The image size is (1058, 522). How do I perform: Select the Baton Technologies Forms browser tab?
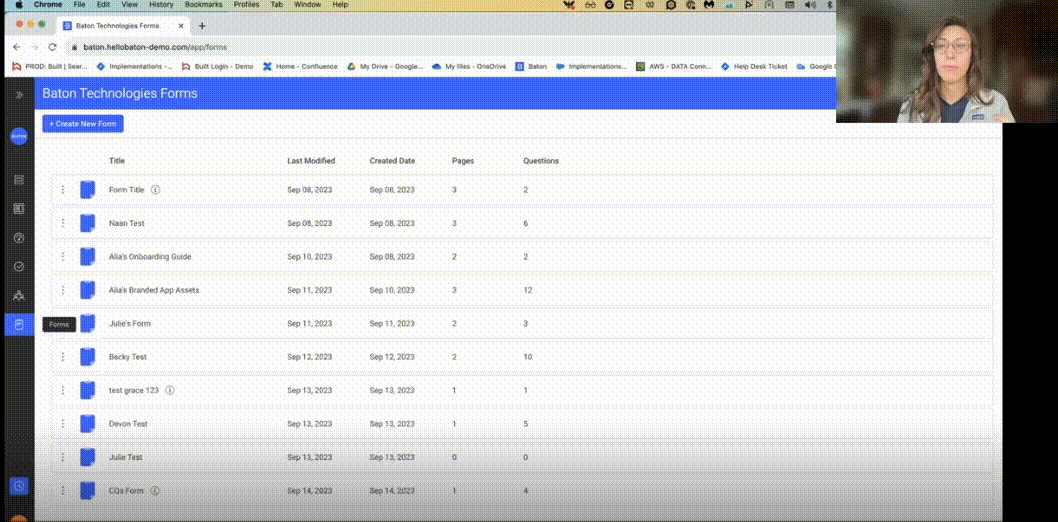pyautogui.click(x=121, y=26)
